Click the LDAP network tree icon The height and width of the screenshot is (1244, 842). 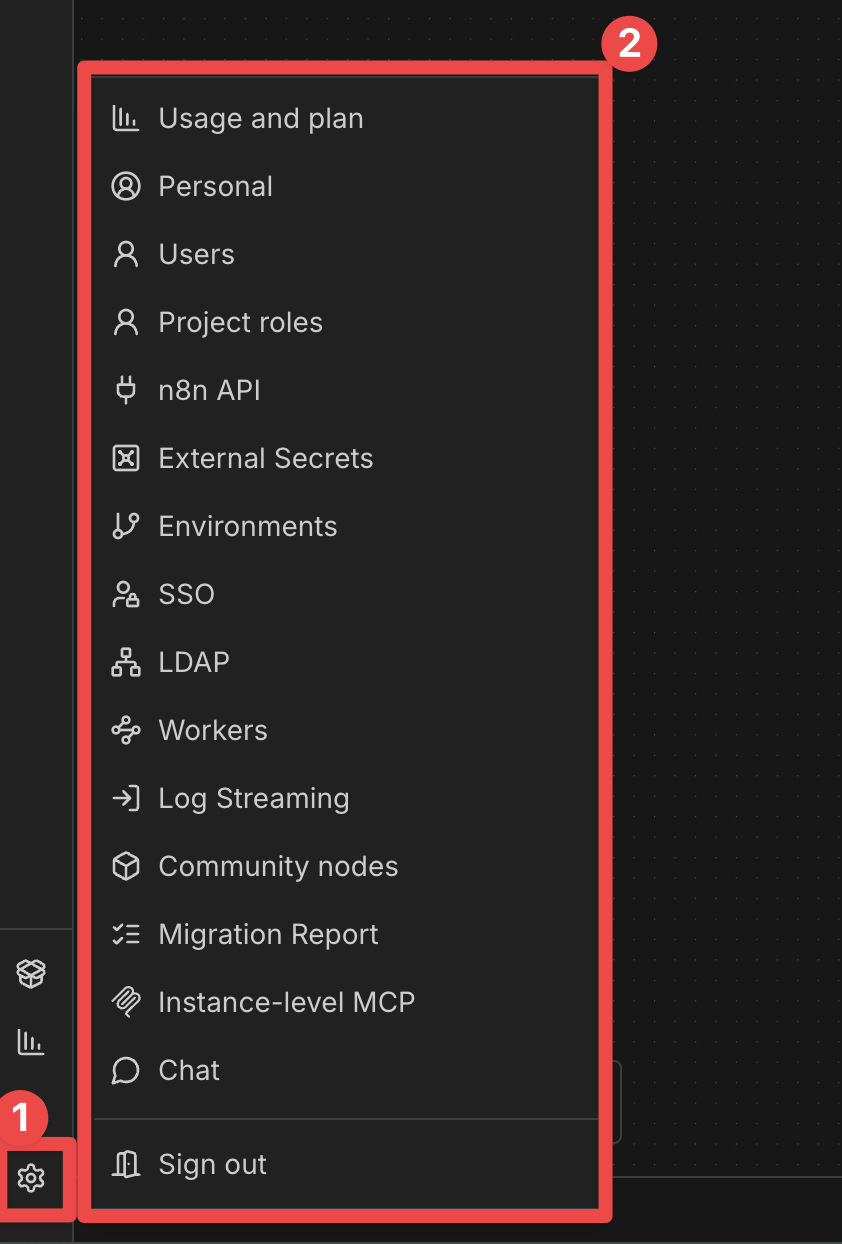coord(126,662)
